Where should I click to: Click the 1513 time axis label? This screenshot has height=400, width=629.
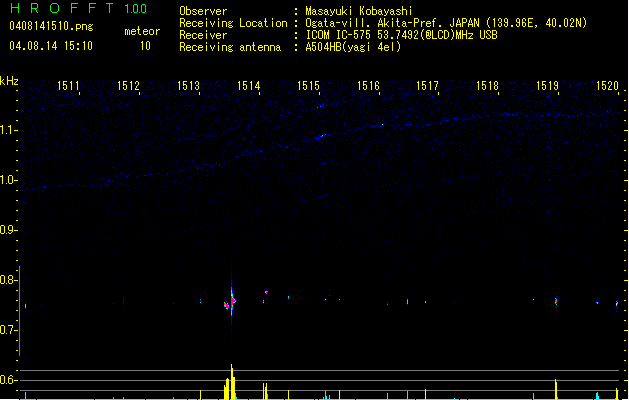(188, 86)
